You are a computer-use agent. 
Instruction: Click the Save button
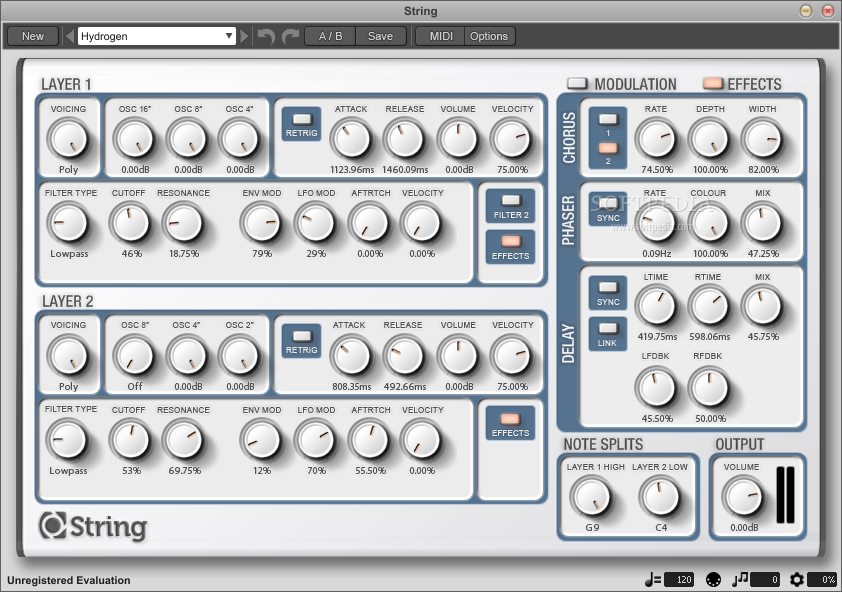[380, 36]
